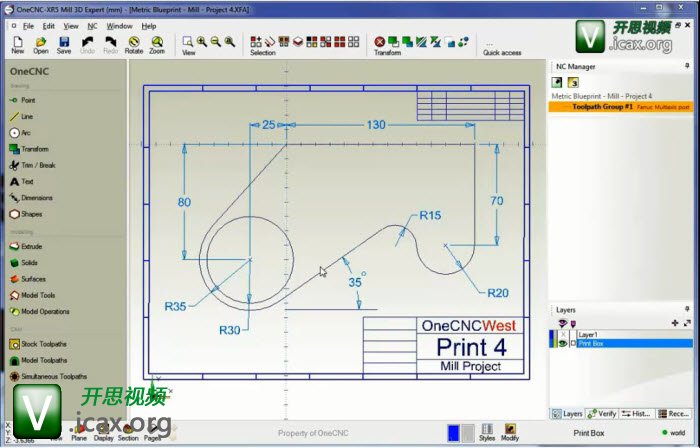Switch to the Layers tab
Viewport: 700px width, 448px height.
[567, 414]
